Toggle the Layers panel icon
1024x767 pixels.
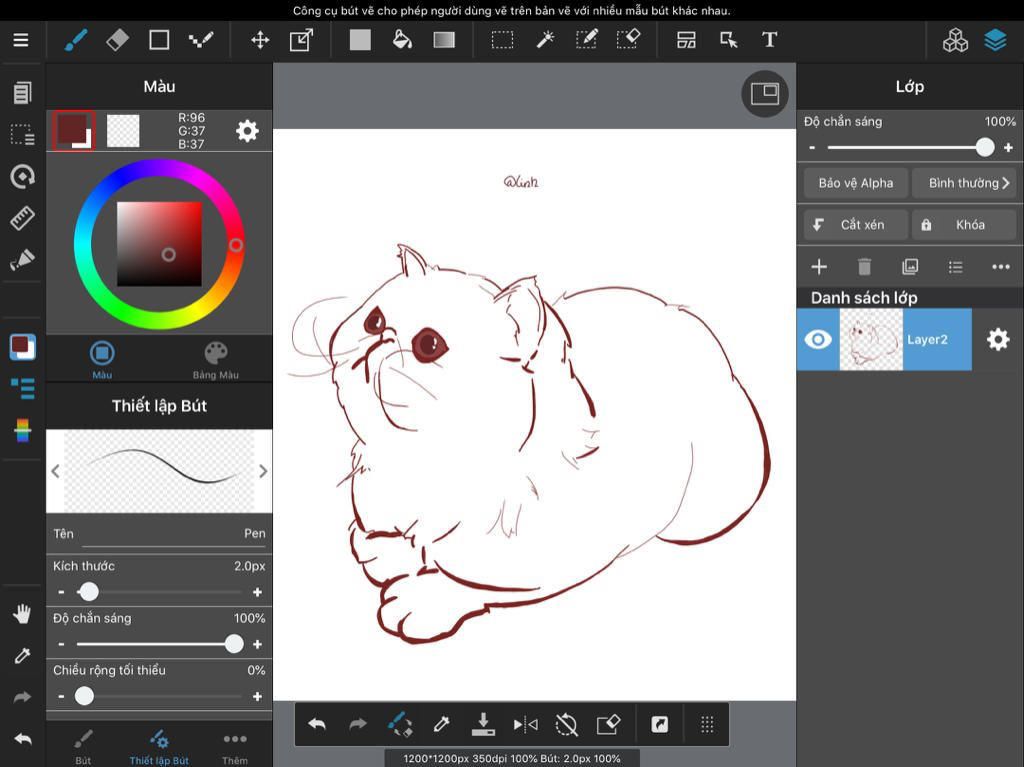[x=995, y=40]
